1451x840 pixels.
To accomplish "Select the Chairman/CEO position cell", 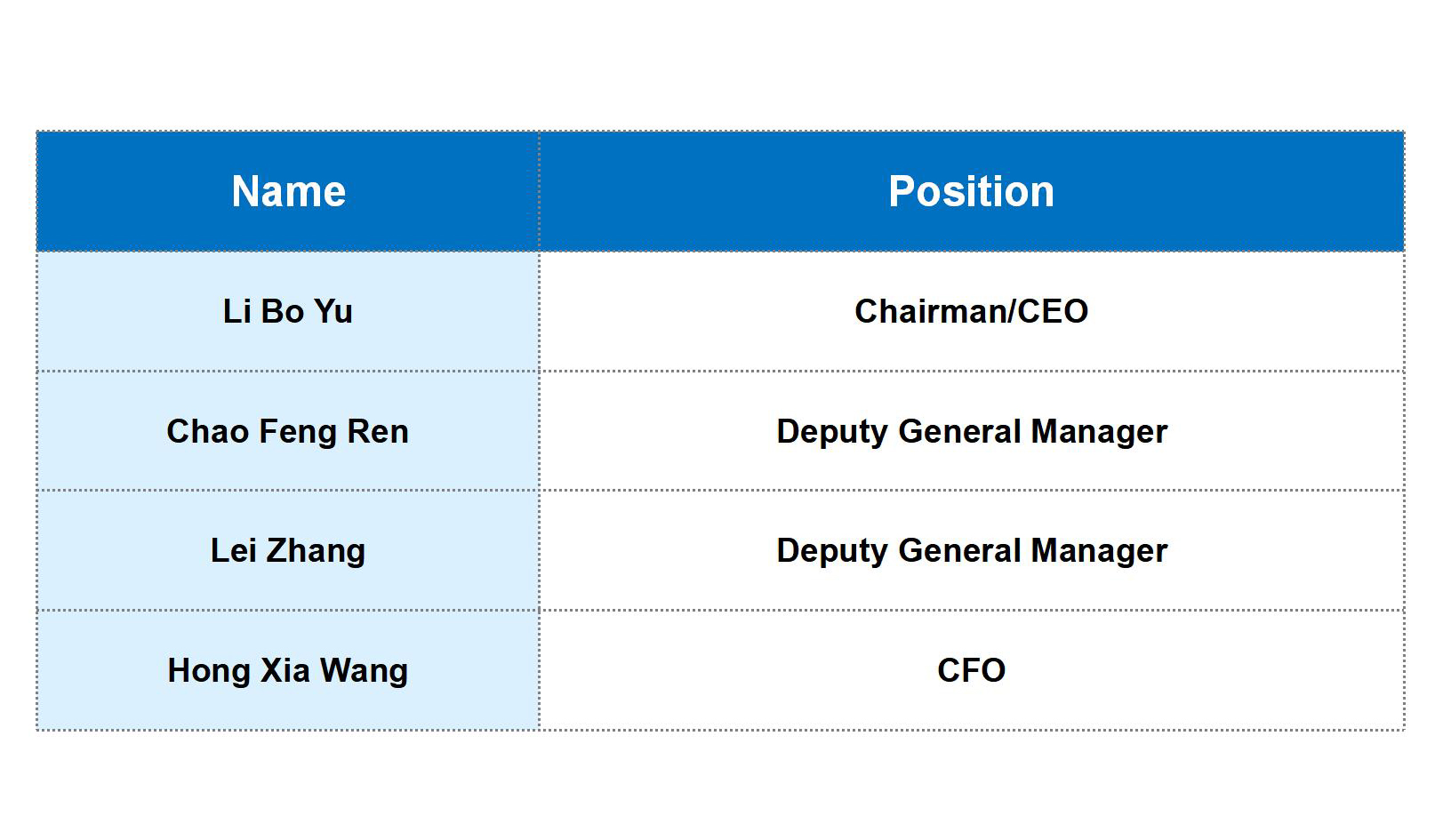I will [x=971, y=312].
